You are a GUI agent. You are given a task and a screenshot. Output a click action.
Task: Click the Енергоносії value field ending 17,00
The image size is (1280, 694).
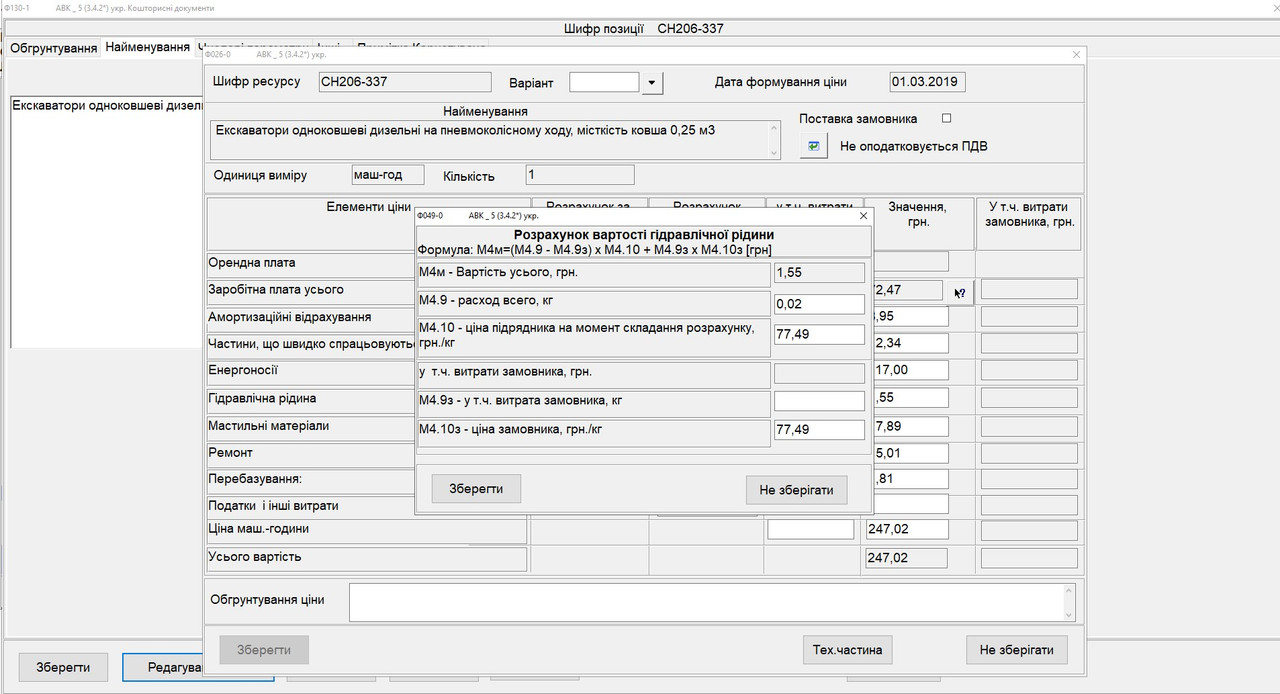click(x=910, y=370)
